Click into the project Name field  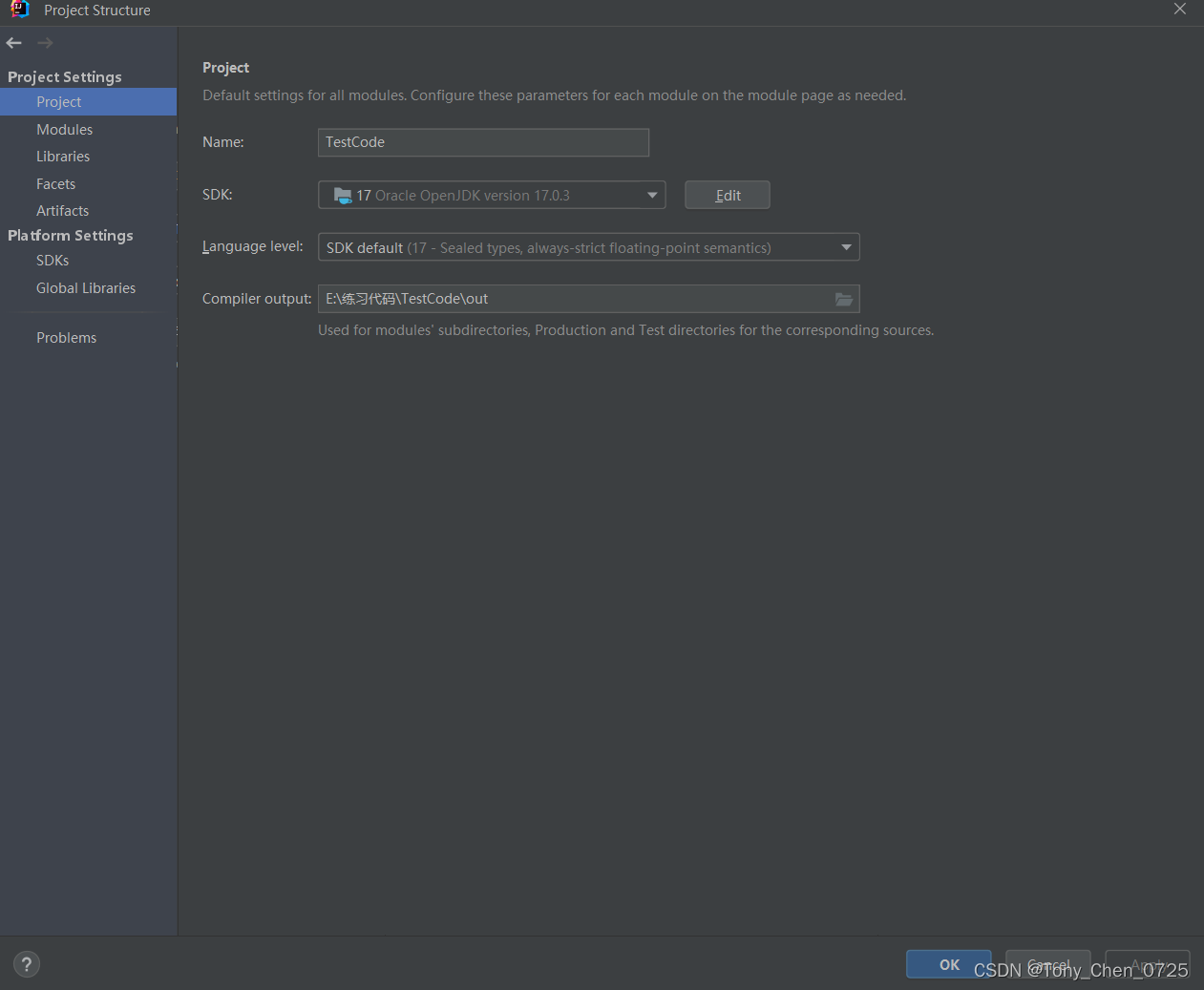[483, 142]
